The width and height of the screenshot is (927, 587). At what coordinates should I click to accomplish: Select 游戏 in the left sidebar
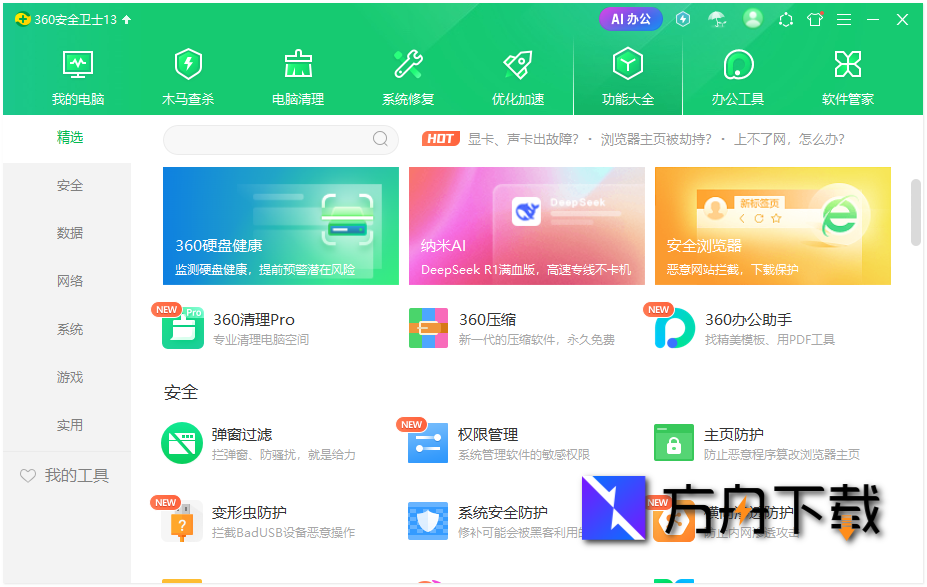[70, 377]
